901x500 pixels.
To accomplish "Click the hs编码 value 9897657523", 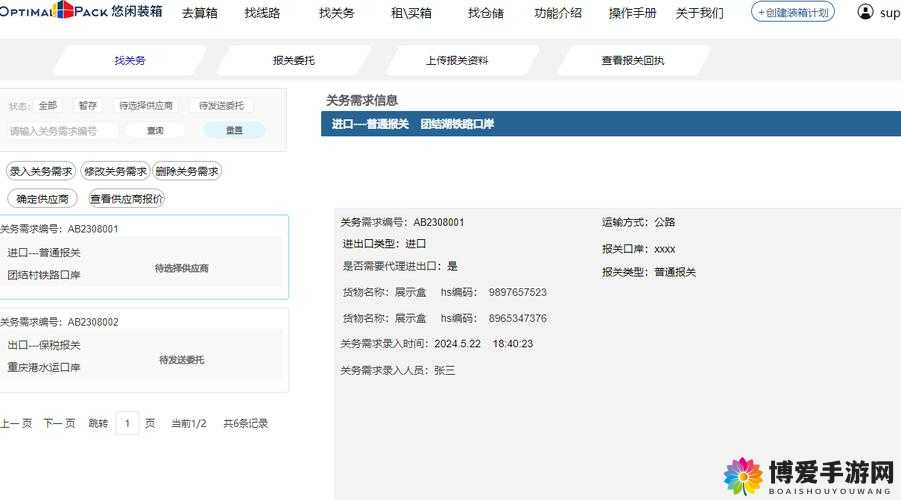I will click(517, 293).
